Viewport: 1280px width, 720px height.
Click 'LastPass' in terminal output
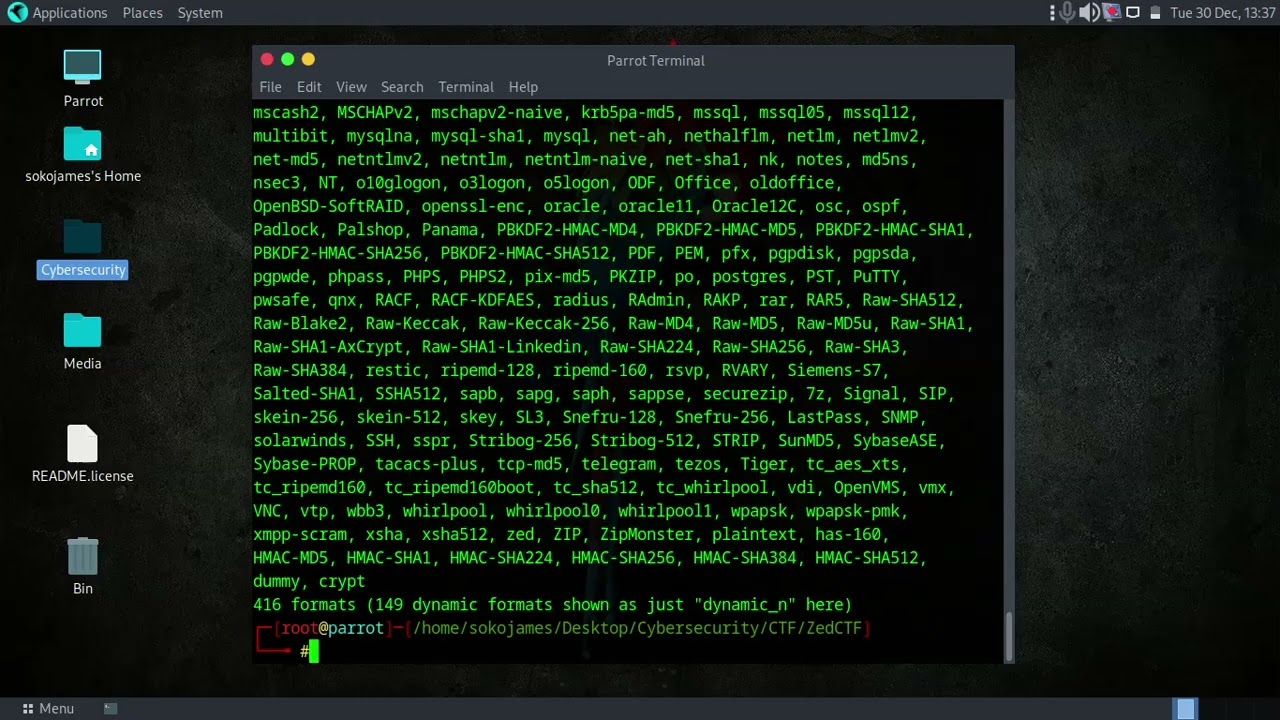pyautogui.click(x=824, y=417)
